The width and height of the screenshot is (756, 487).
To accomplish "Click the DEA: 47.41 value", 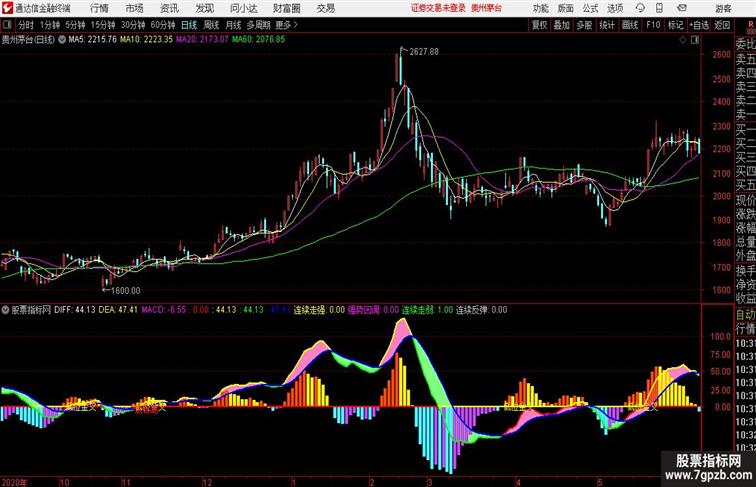I will pos(118,310).
